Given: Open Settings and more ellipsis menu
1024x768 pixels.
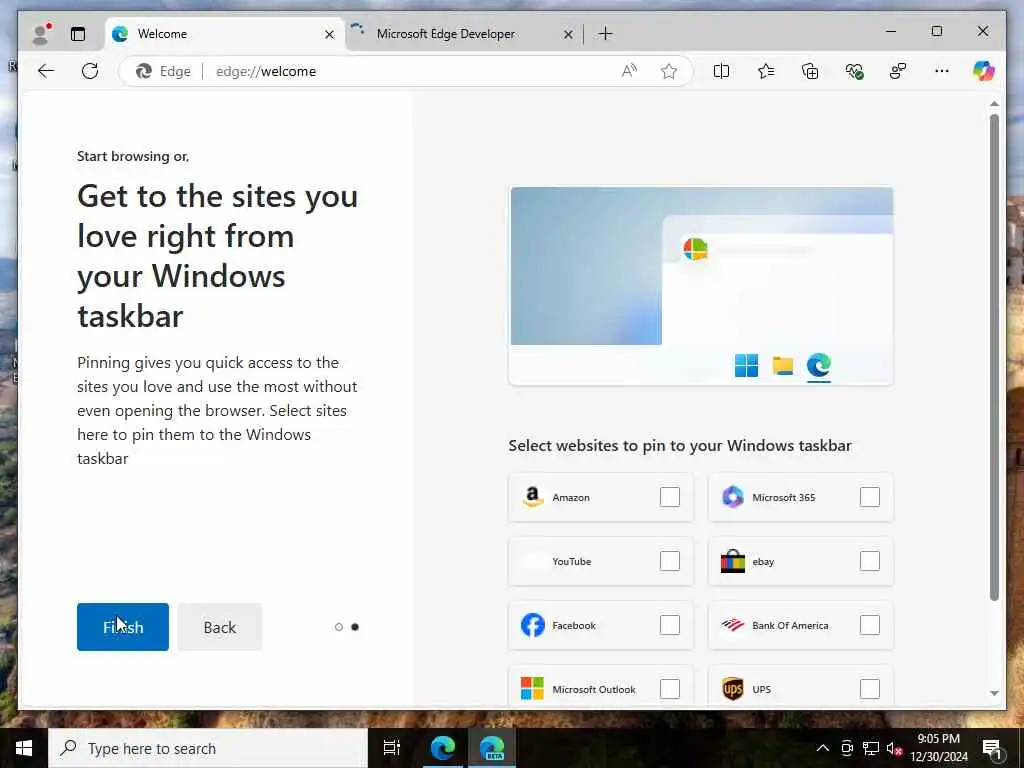Looking at the screenshot, I should click(942, 71).
